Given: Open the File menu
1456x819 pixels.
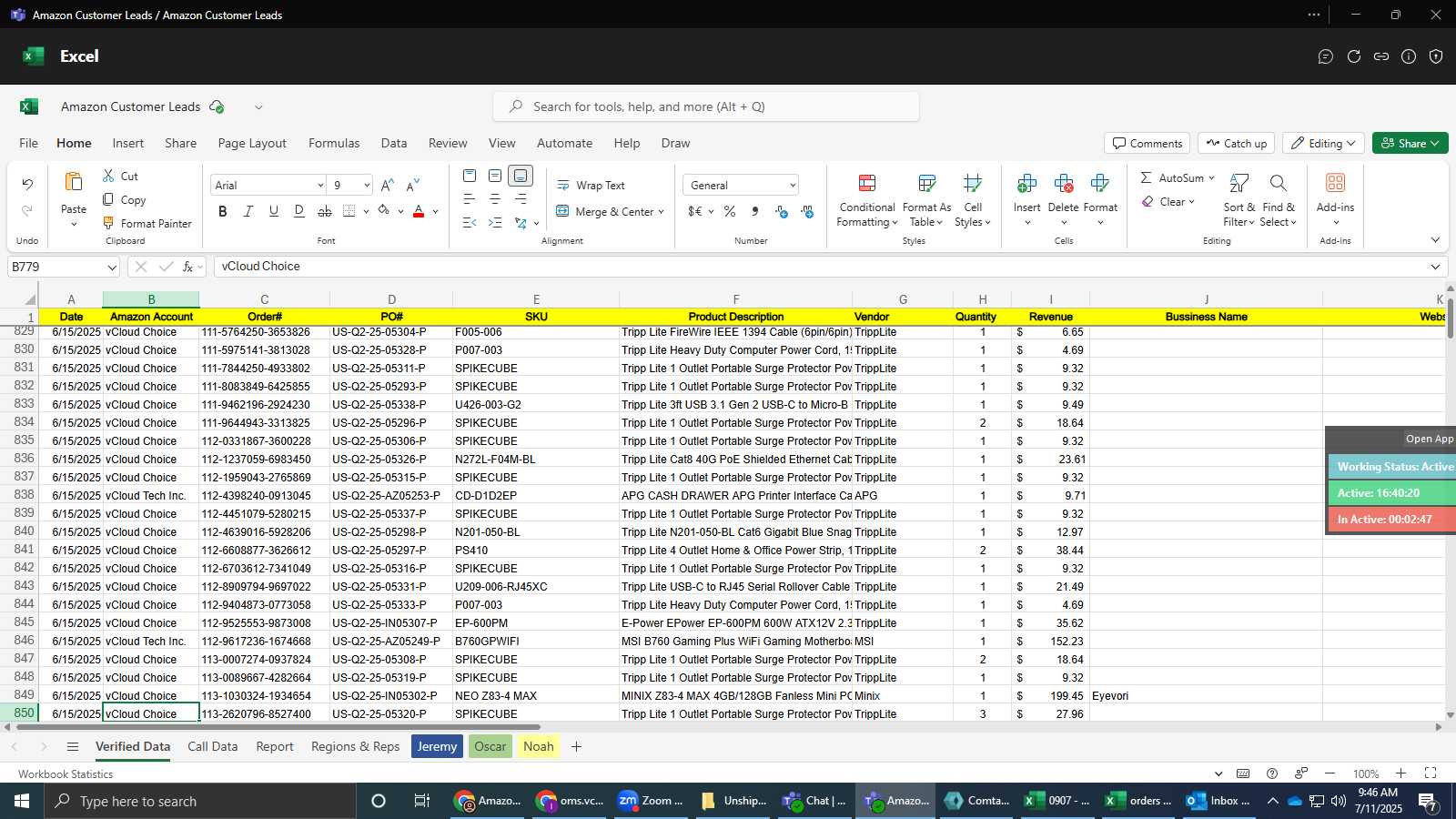Looking at the screenshot, I should [29, 143].
